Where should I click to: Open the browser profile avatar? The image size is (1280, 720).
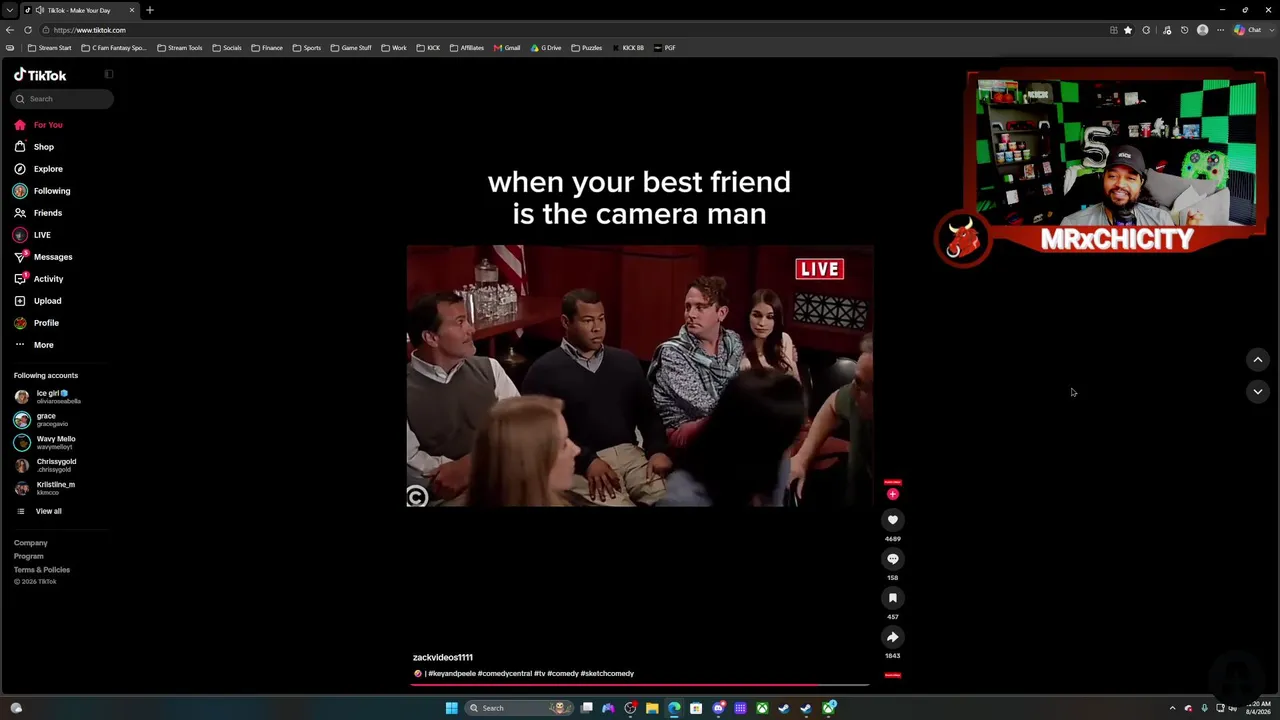point(1202,30)
